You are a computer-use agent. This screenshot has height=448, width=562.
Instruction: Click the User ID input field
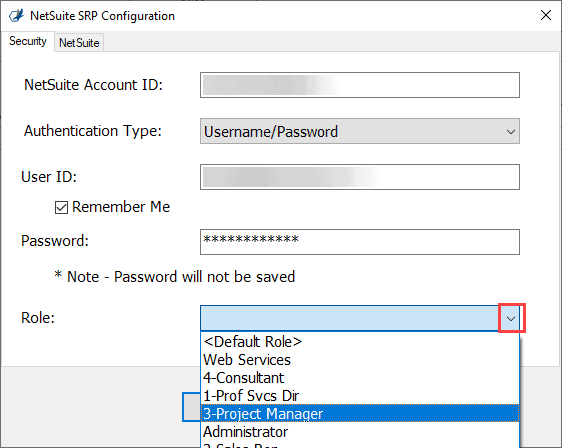[359, 177]
